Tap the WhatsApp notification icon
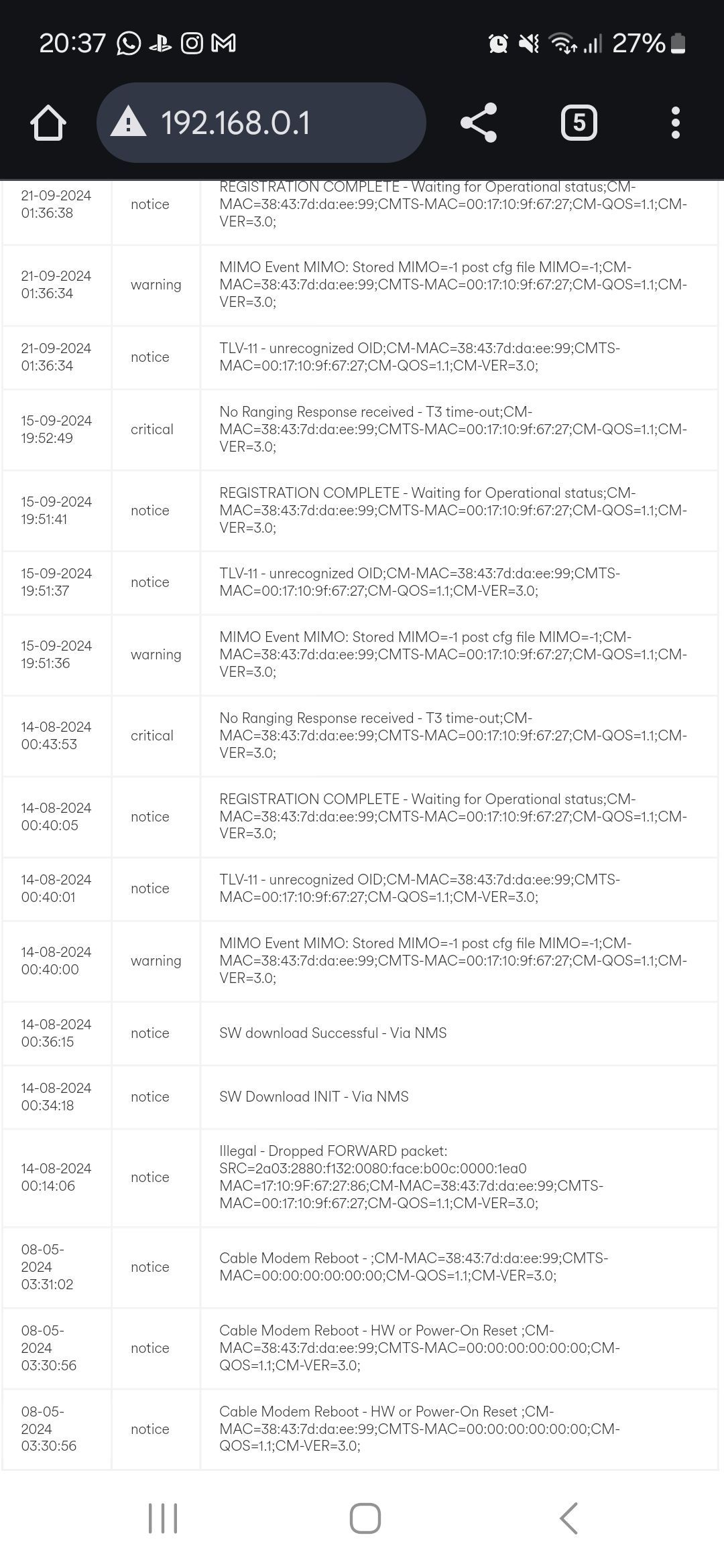Image resolution: width=724 pixels, height=1568 pixels. (129, 44)
